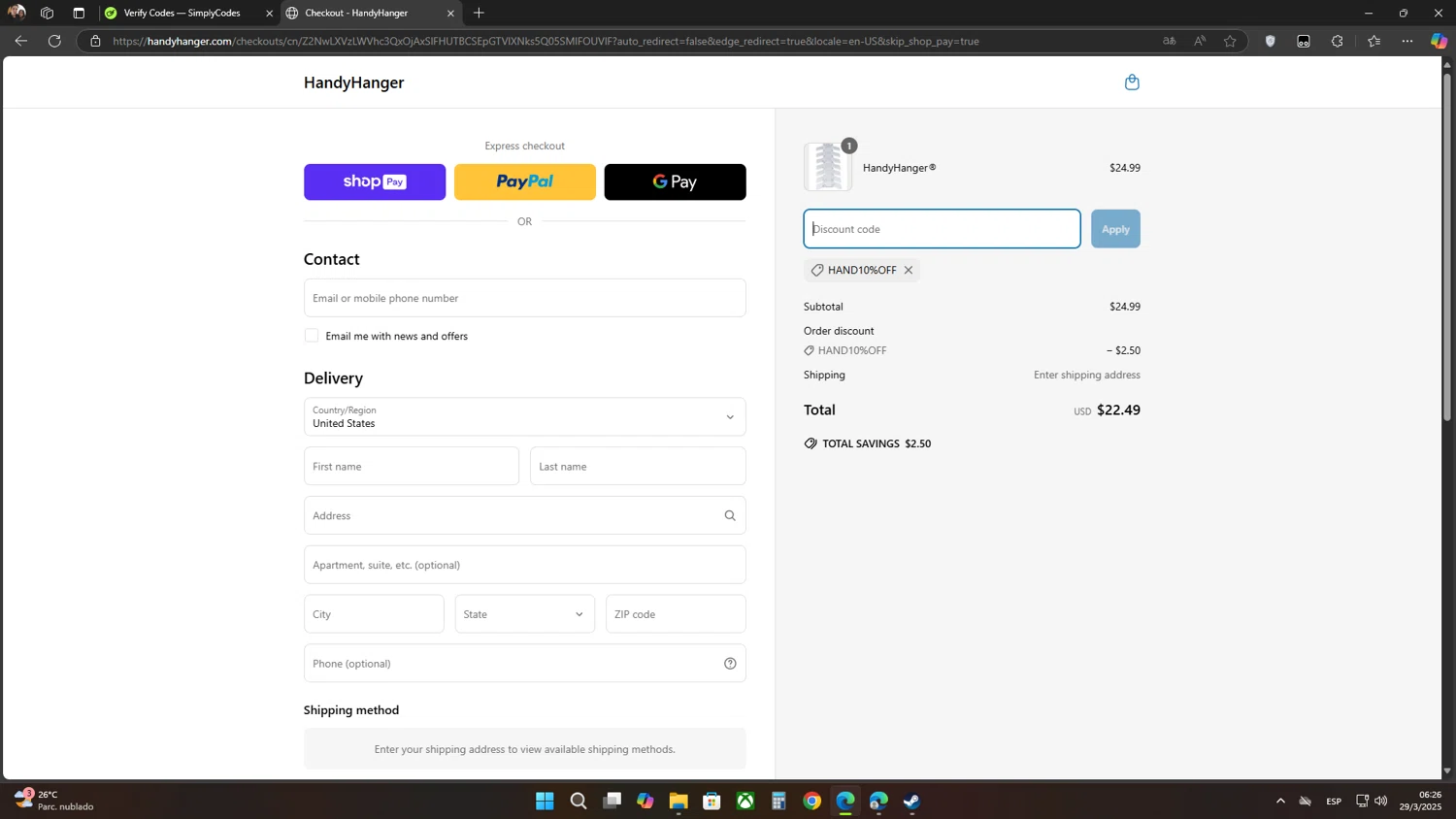1456x819 pixels.
Task: Open a new browser tab
Action: coord(479,13)
